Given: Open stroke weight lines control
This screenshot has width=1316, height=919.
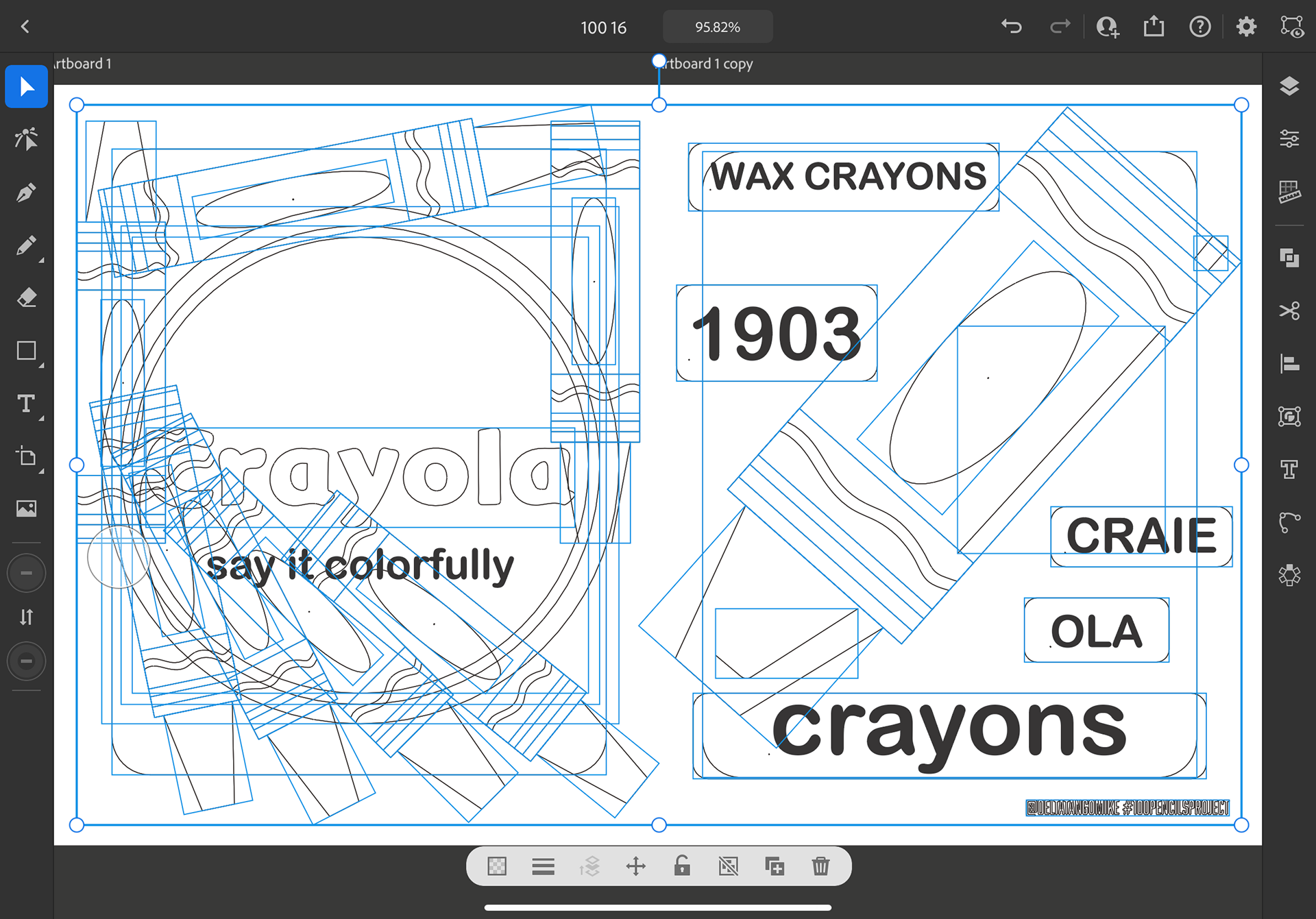Looking at the screenshot, I should [x=543, y=866].
